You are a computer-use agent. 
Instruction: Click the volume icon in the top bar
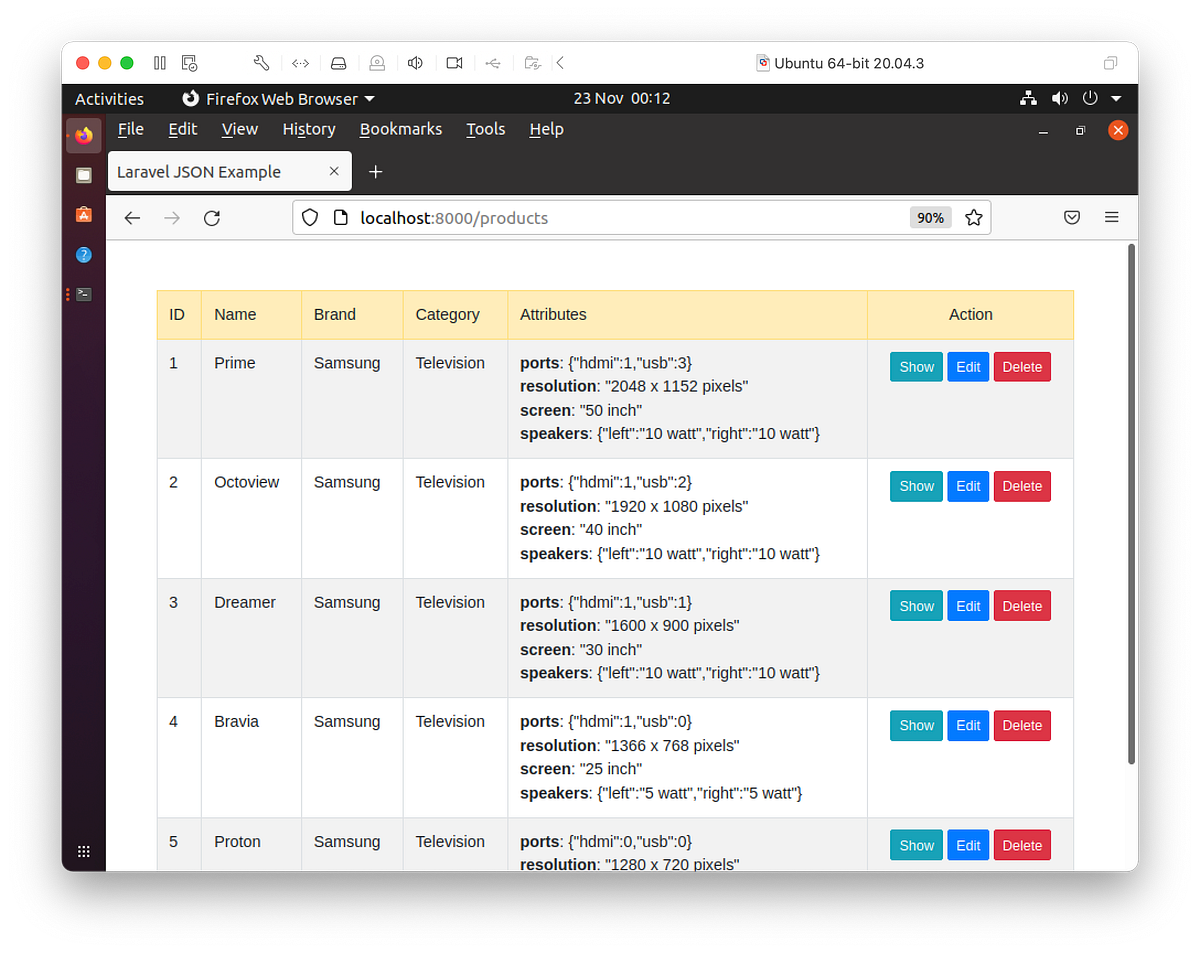click(1060, 98)
